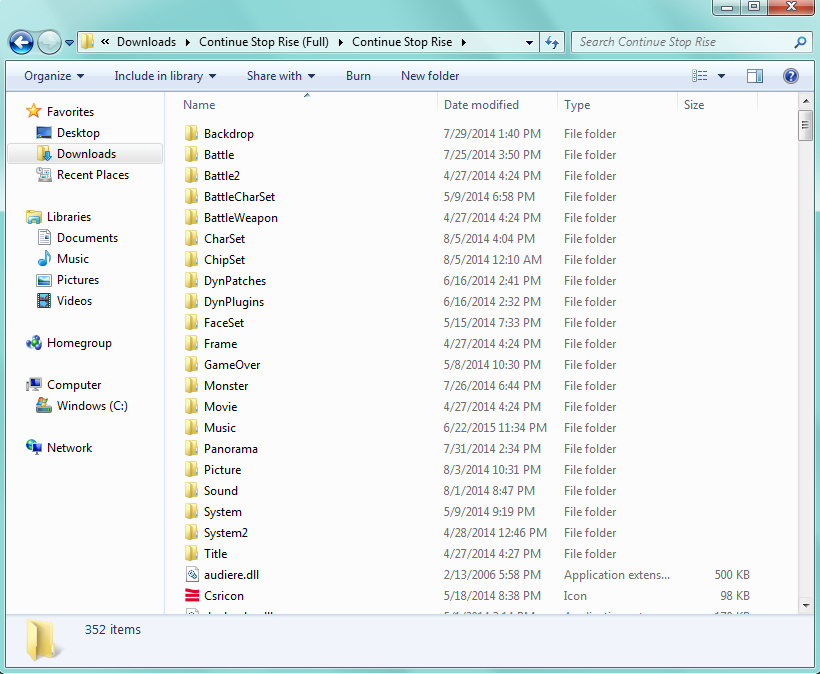
Task: Open the Share with dropdown menu
Action: pos(280,76)
